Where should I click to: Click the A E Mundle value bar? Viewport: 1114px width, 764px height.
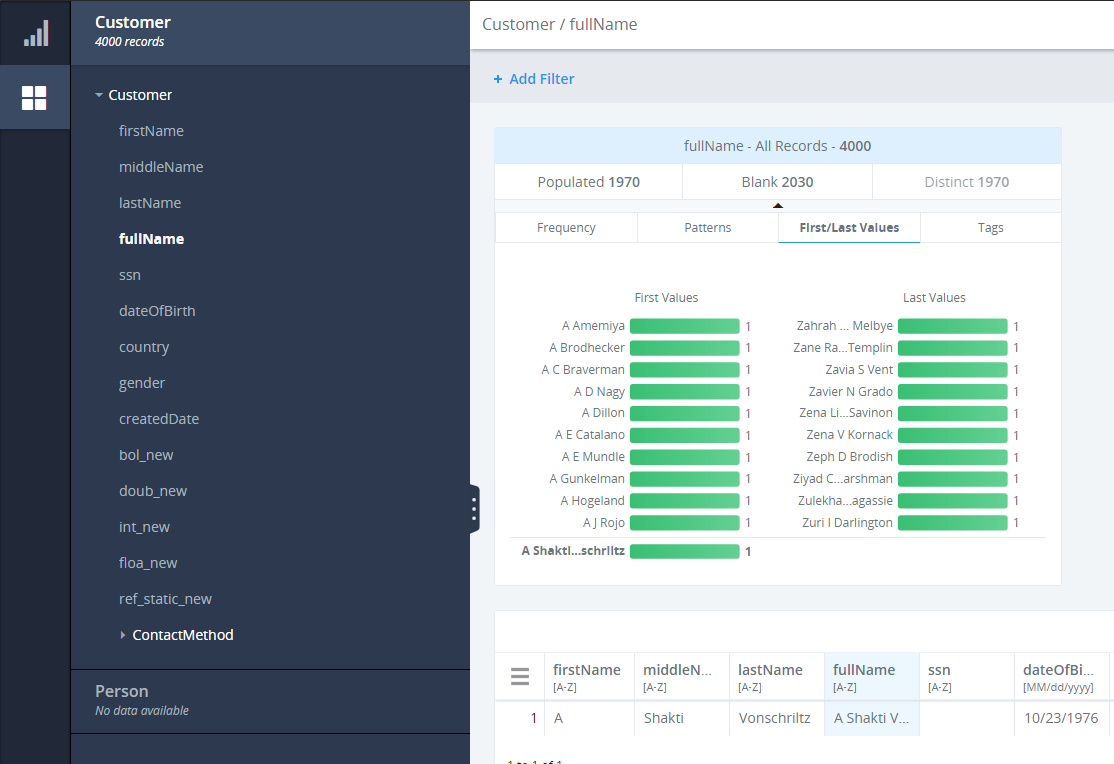click(x=685, y=457)
